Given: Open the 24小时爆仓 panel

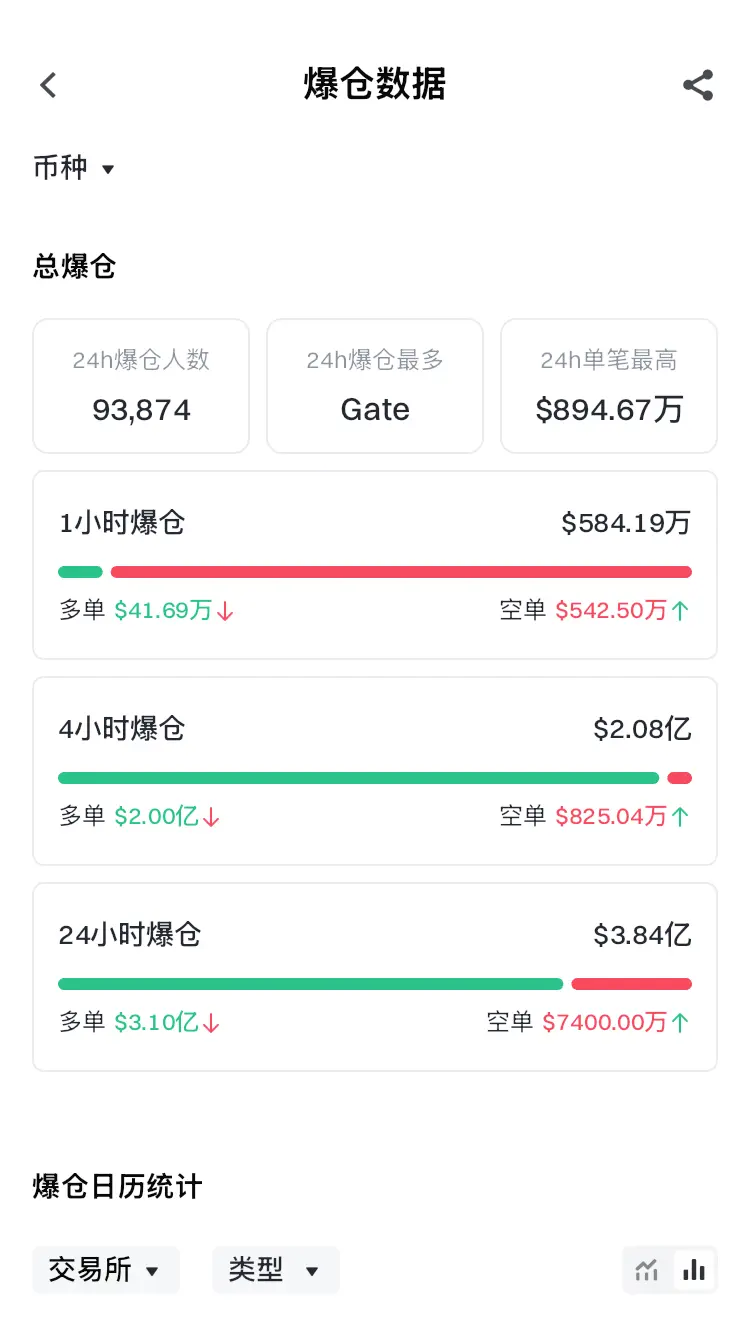Looking at the screenshot, I should pos(375,977).
